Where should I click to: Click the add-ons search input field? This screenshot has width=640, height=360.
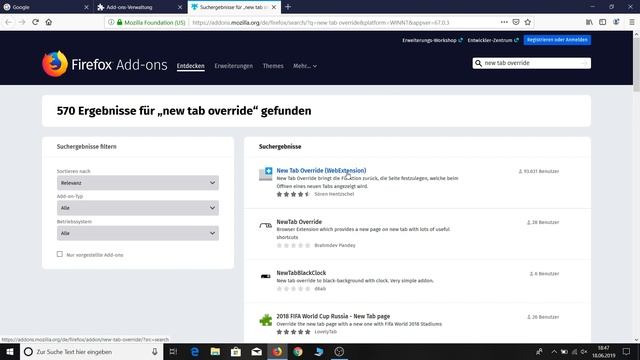point(531,63)
